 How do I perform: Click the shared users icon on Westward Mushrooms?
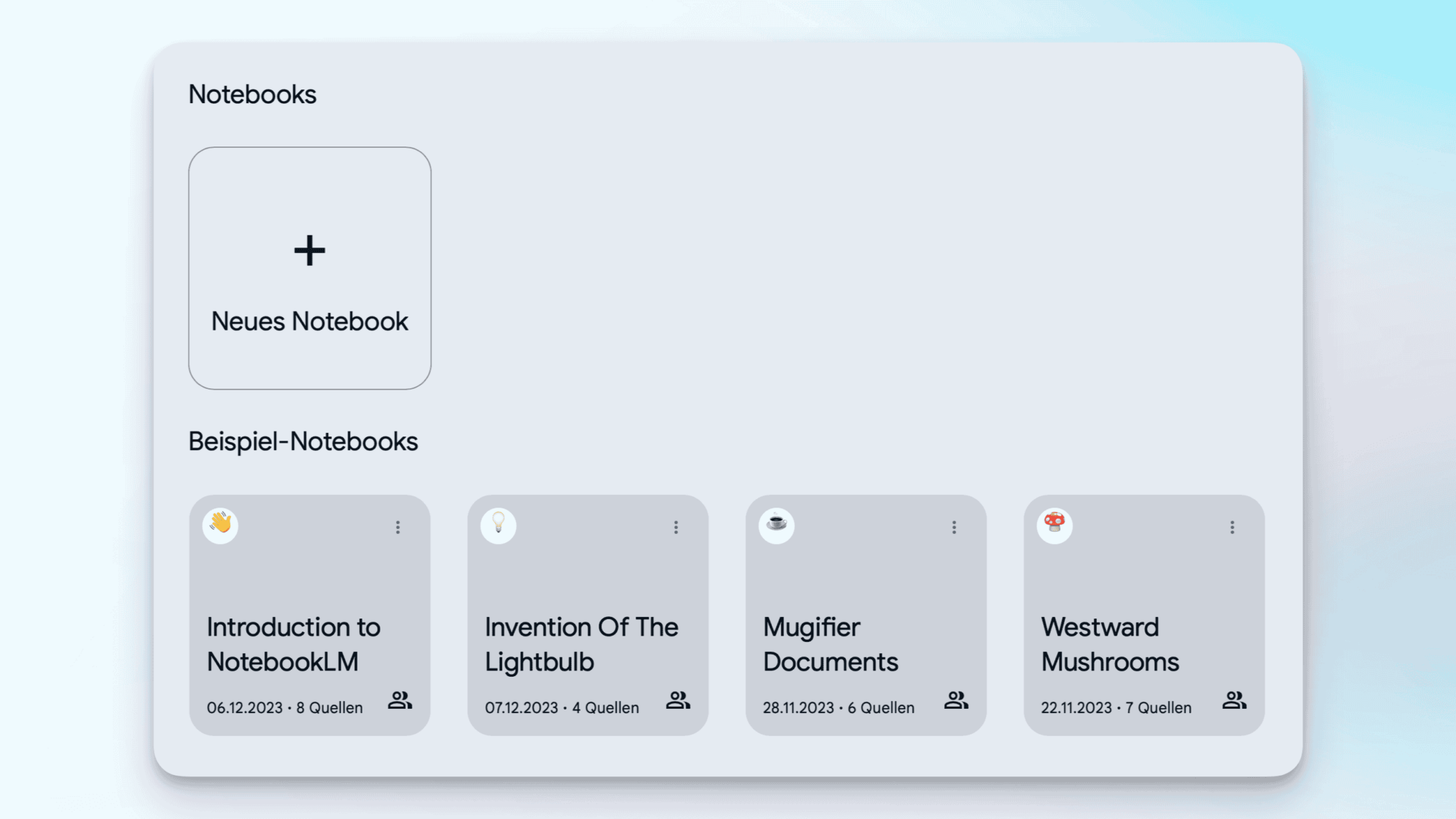pyautogui.click(x=1235, y=700)
